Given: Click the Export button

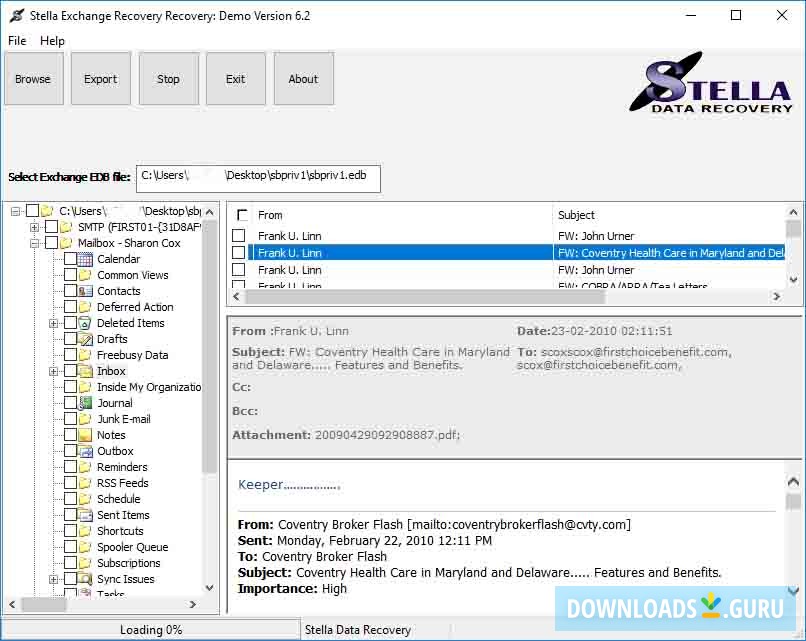Looking at the screenshot, I should [x=100, y=78].
